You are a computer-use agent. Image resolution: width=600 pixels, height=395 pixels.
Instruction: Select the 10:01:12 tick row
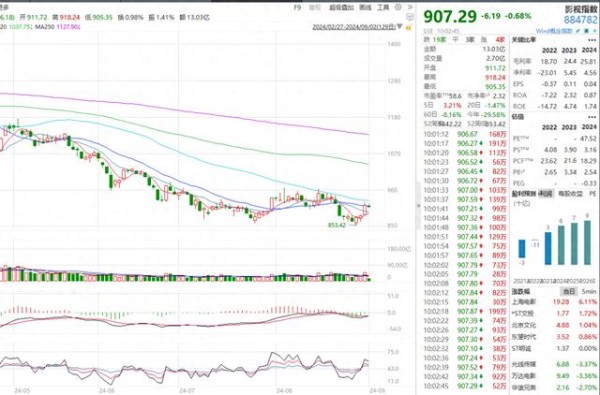[x=465, y=134]
